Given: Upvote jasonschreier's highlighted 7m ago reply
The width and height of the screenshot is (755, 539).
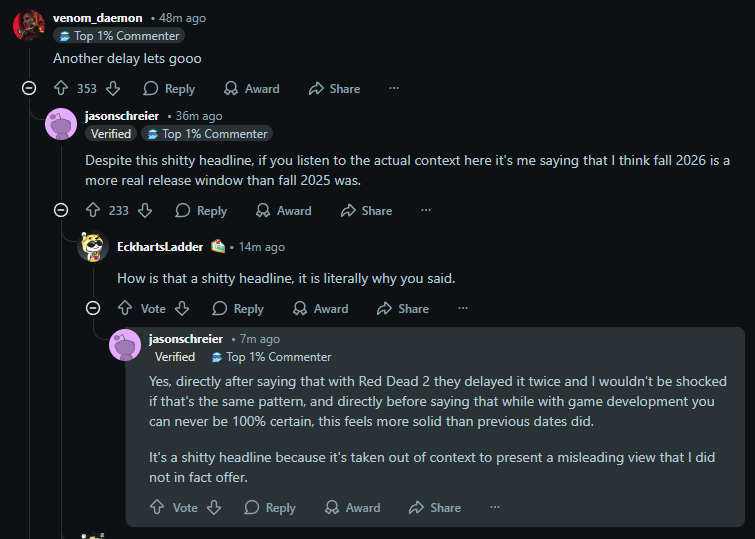Looking at the screenshot, I should (157, 508).
